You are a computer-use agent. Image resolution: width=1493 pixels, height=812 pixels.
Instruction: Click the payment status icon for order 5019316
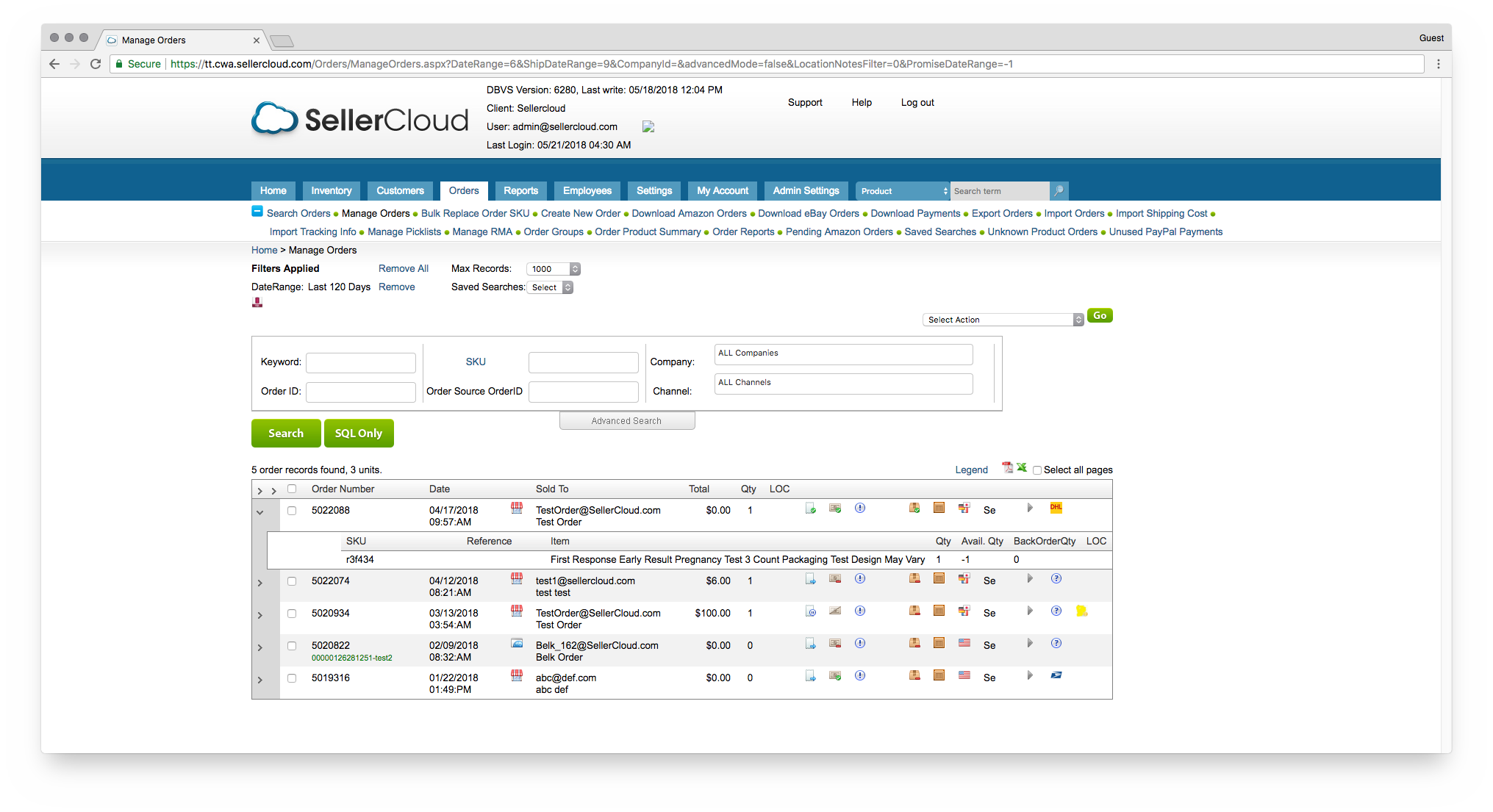[x=835, y=675]
